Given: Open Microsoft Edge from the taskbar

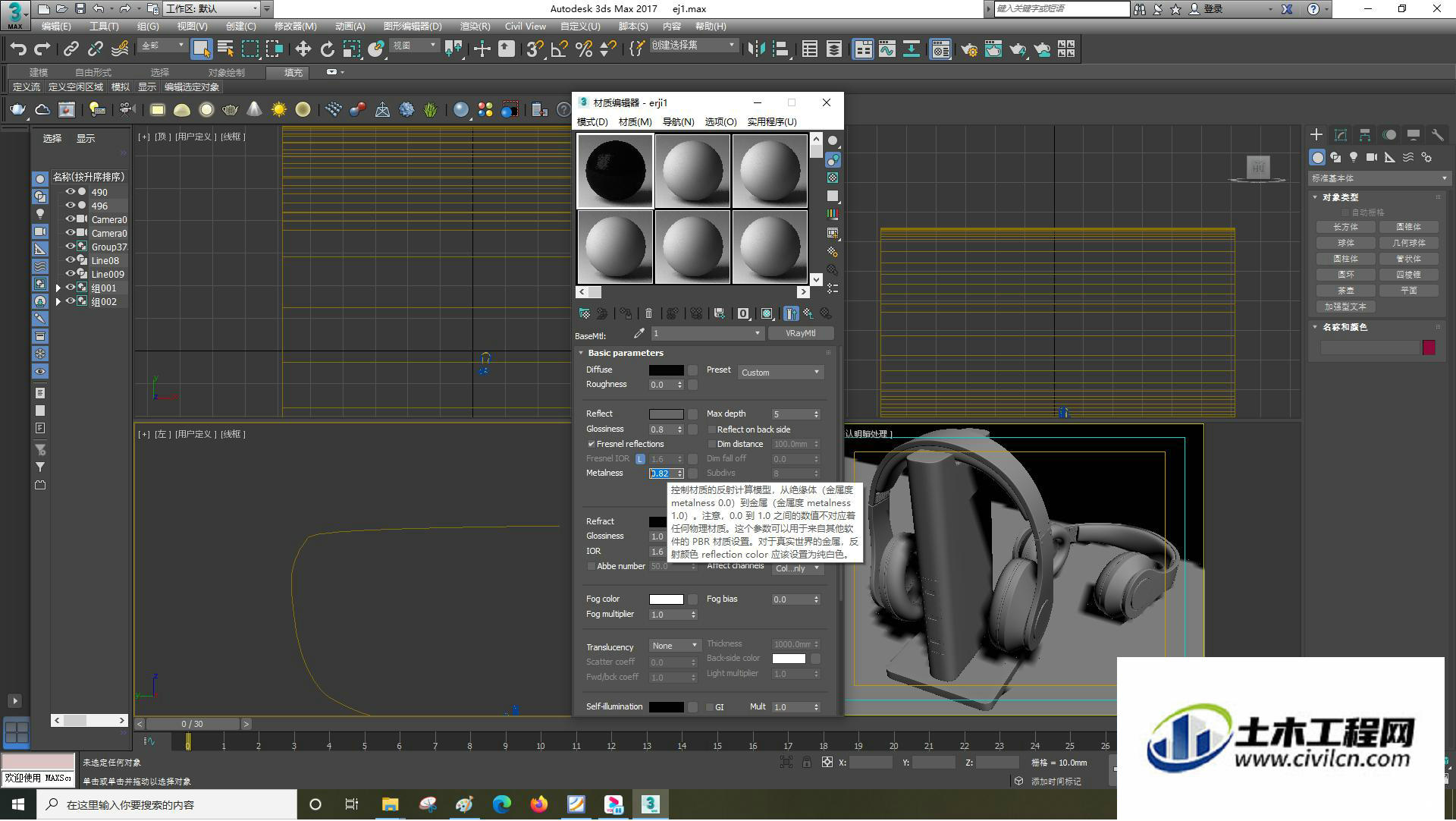Looking at the screenshot, I should pos(502,804).
